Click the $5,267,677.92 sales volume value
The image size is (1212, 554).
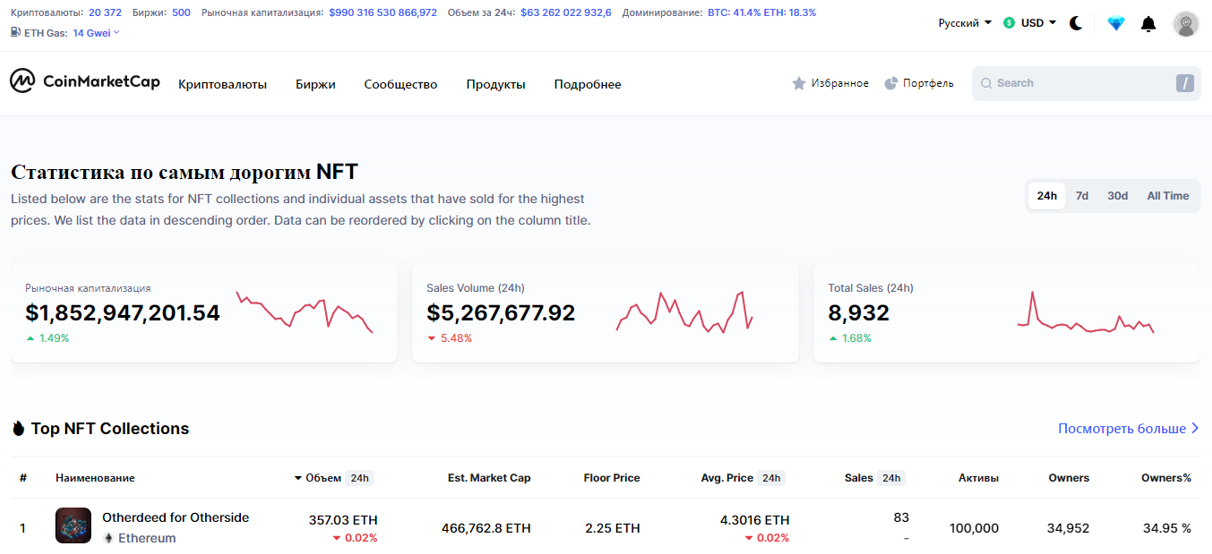tap(501, 313)
